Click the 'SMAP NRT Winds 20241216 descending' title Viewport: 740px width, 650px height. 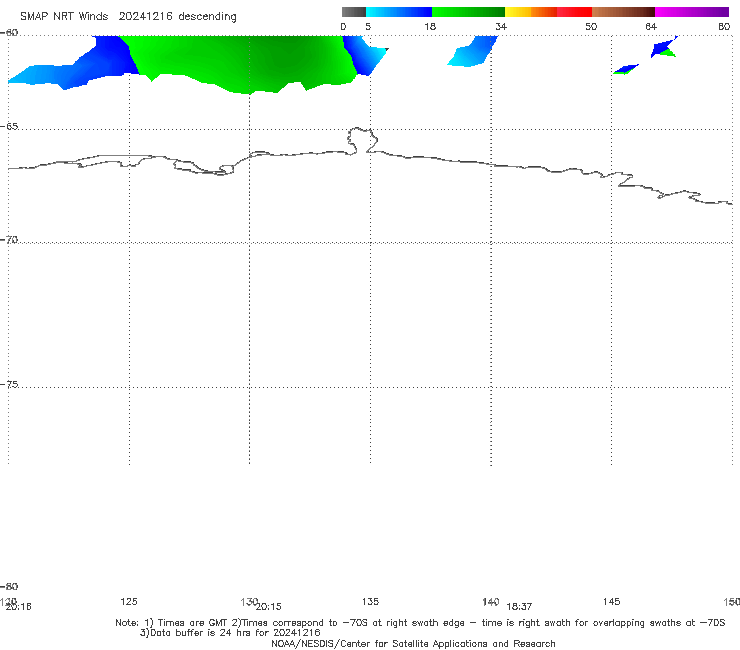(x=128, y=17)
